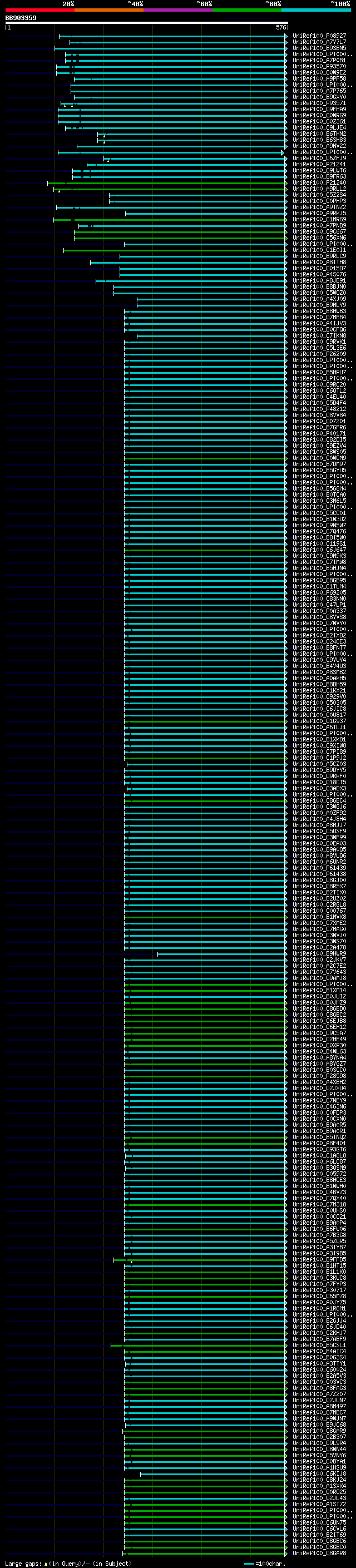Select hit UniRef100_P93570
This screenshot has height=1568, width=356.
[319, 66]
